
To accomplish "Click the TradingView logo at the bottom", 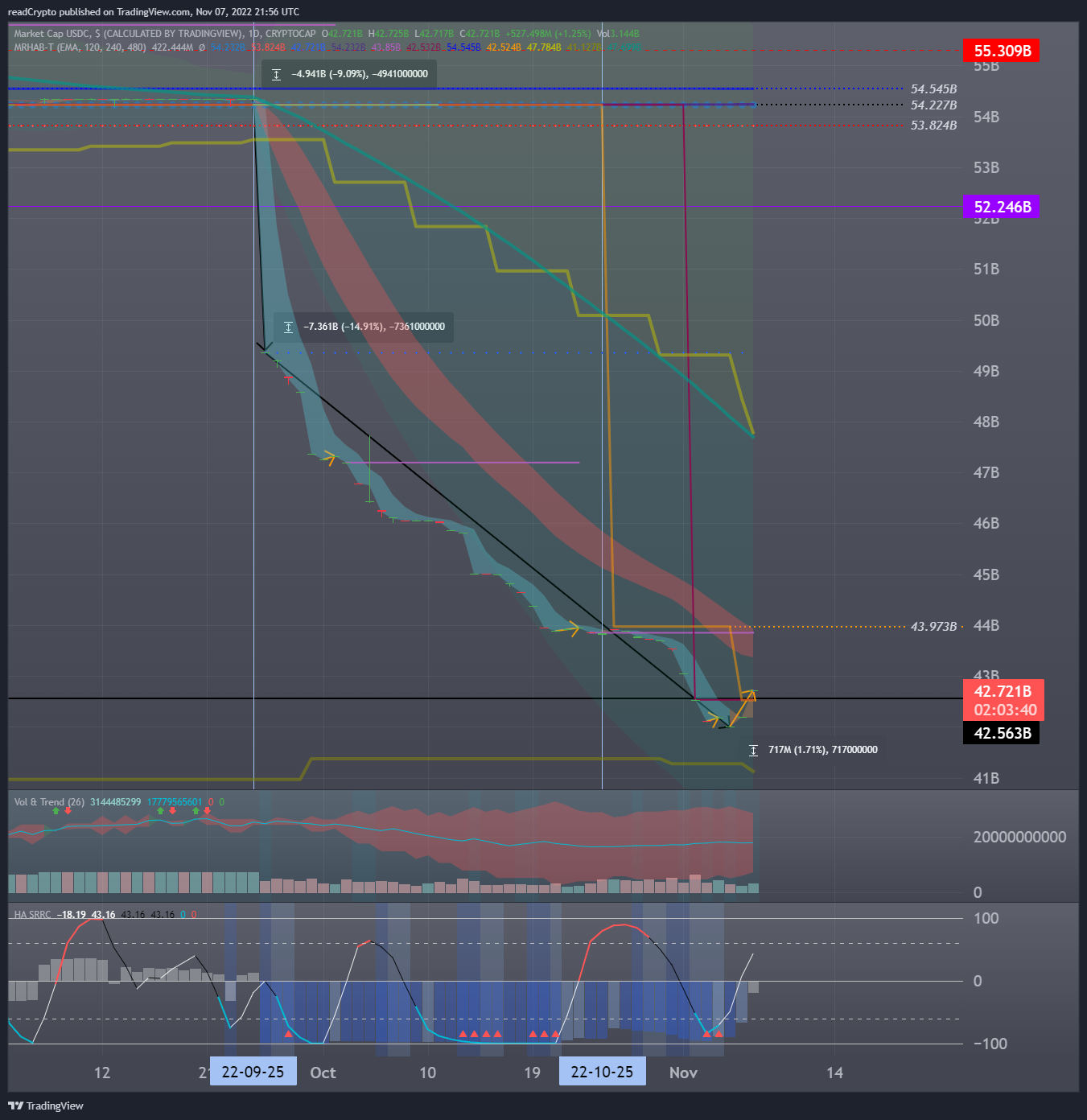I will pos(46,1106).
